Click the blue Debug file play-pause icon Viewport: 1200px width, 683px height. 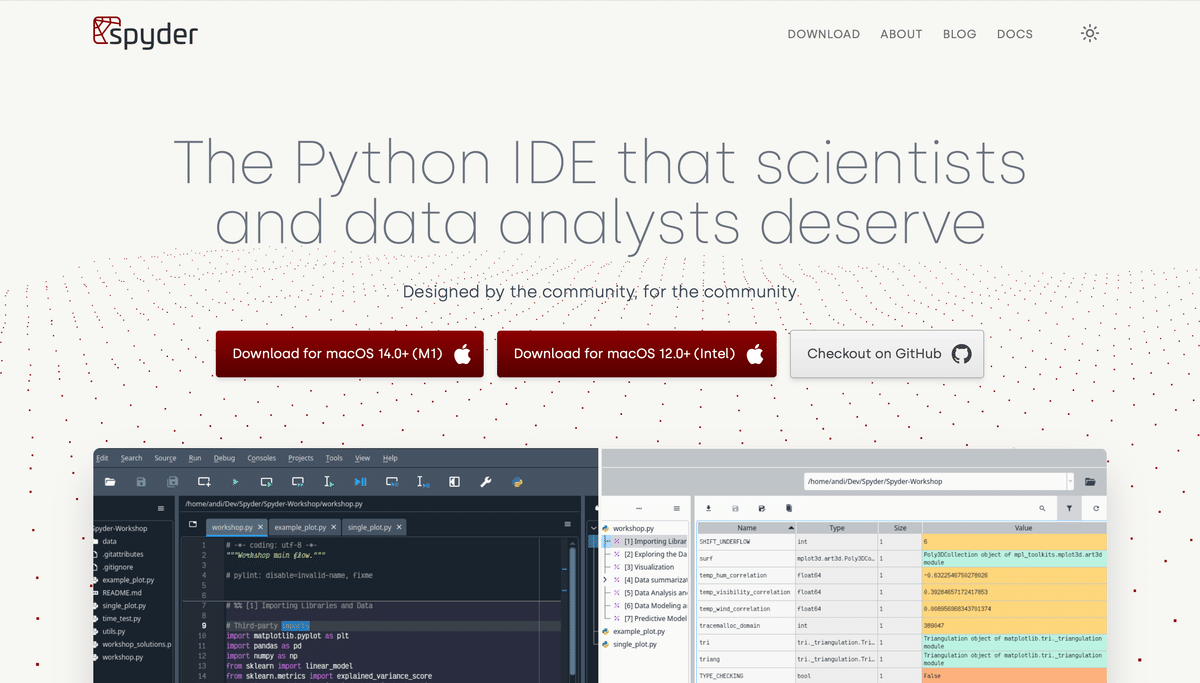coord(361,482)
